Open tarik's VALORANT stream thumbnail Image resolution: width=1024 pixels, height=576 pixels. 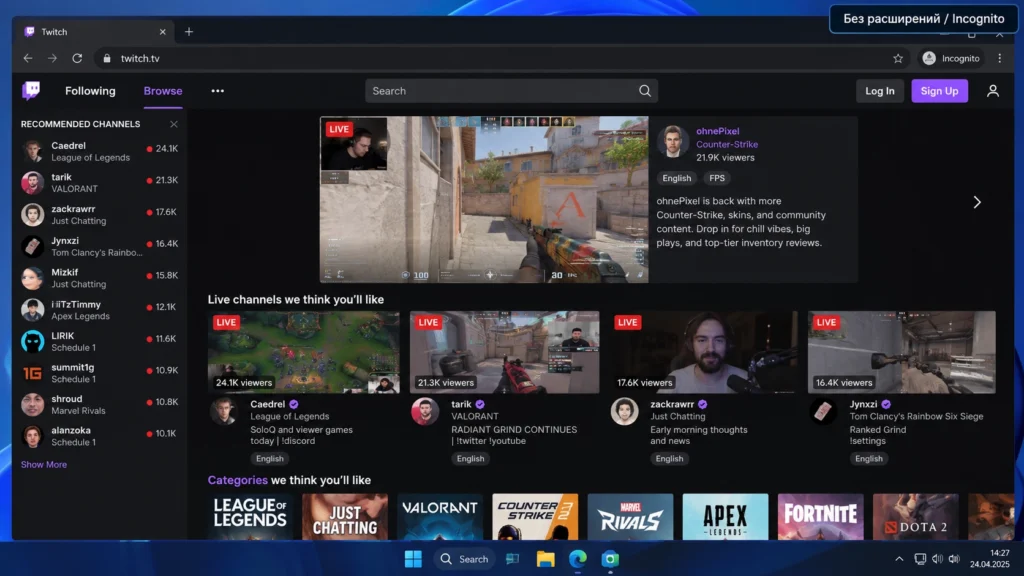504,352
